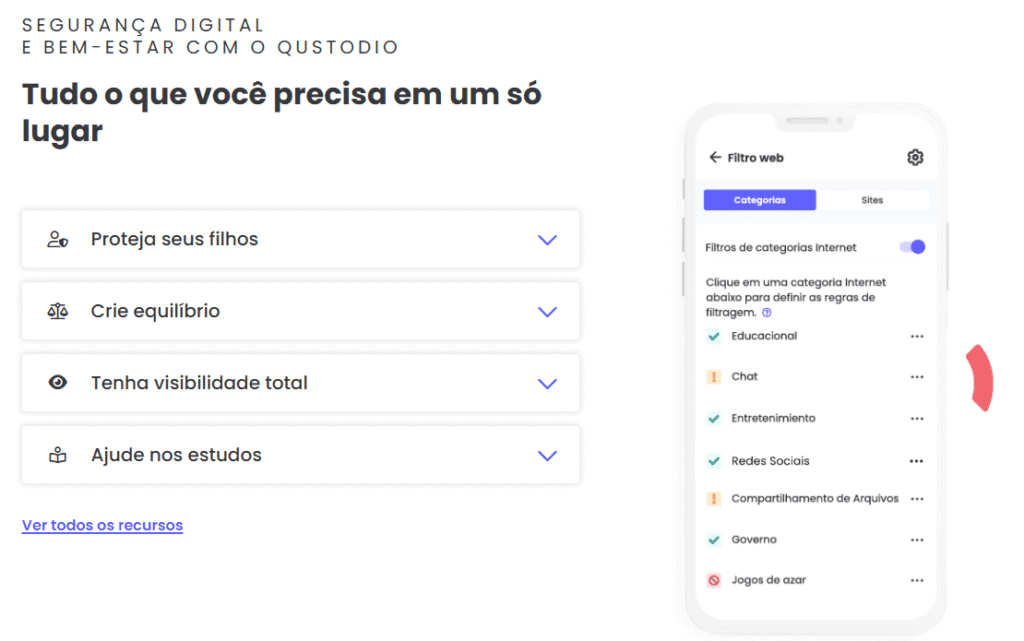Open the Ver todos os recursos link
1024x641 pixels.
102,525
